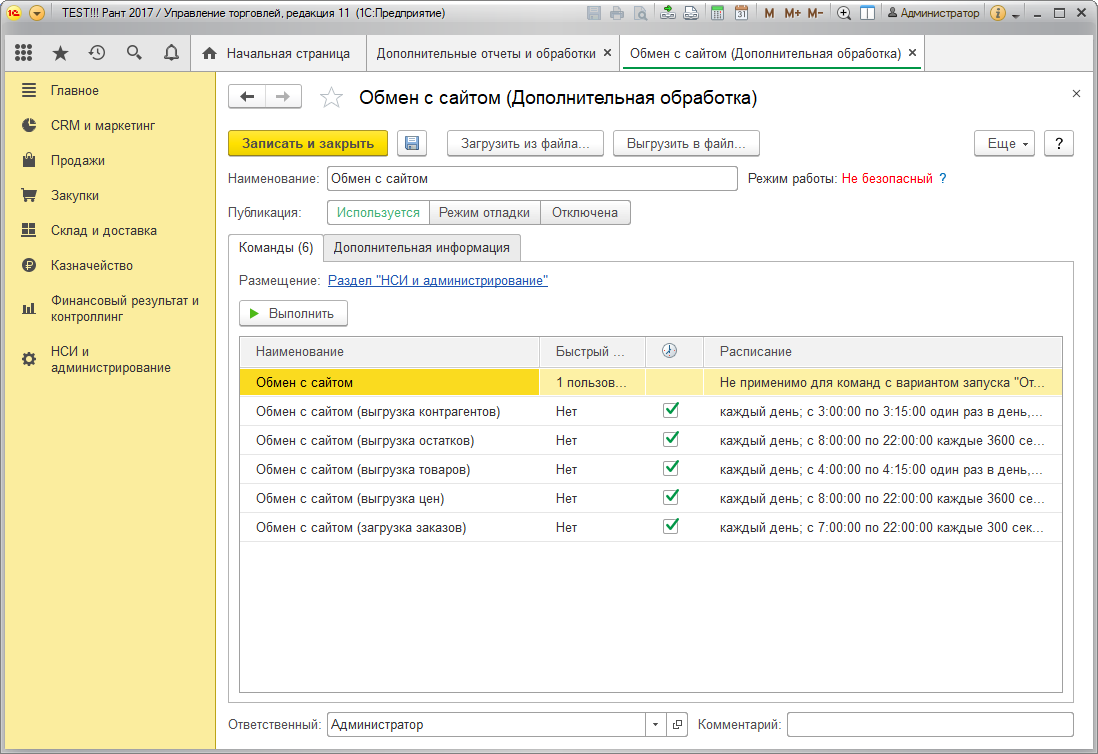
Task: Click the search magnifier icon
Action: pos(134,53)
